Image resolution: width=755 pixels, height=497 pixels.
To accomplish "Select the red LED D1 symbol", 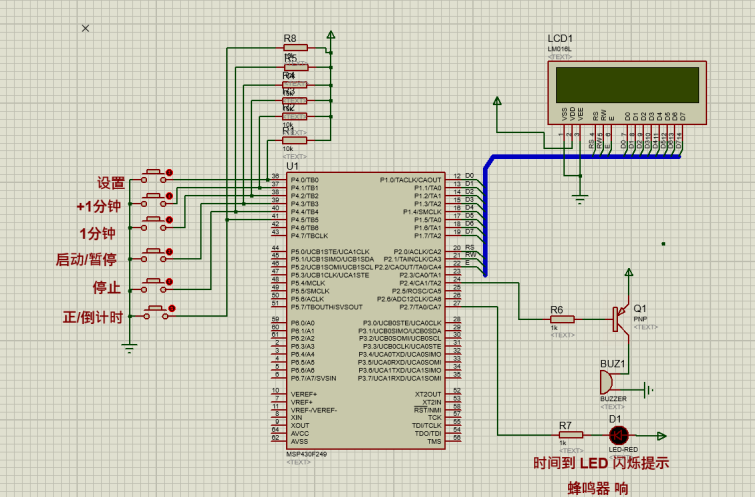I will pos(619,435).
